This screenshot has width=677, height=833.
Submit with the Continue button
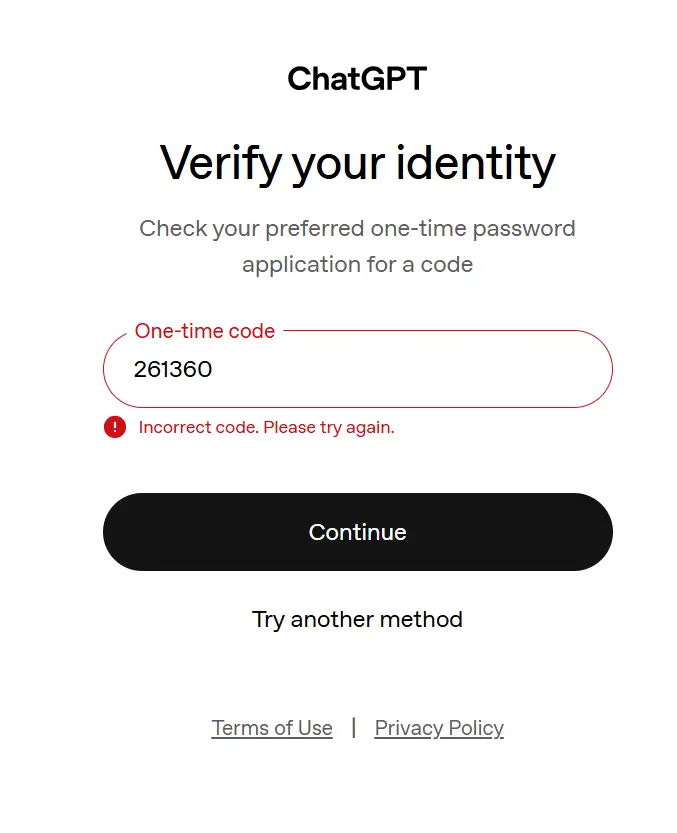point(358,532)
